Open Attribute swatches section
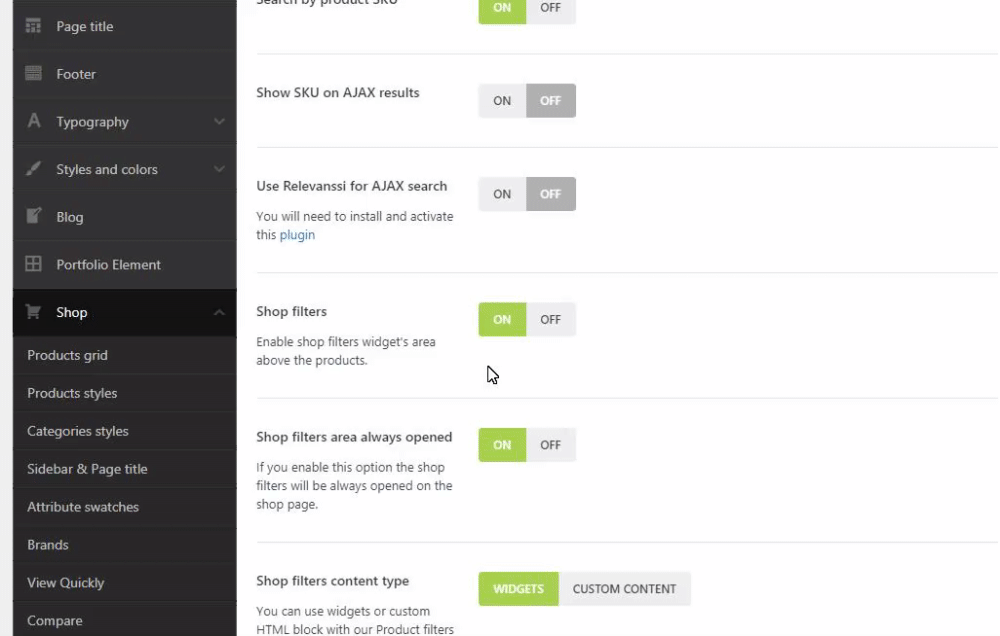Viewport: 1000px width, 636px height. click(83, 507)
